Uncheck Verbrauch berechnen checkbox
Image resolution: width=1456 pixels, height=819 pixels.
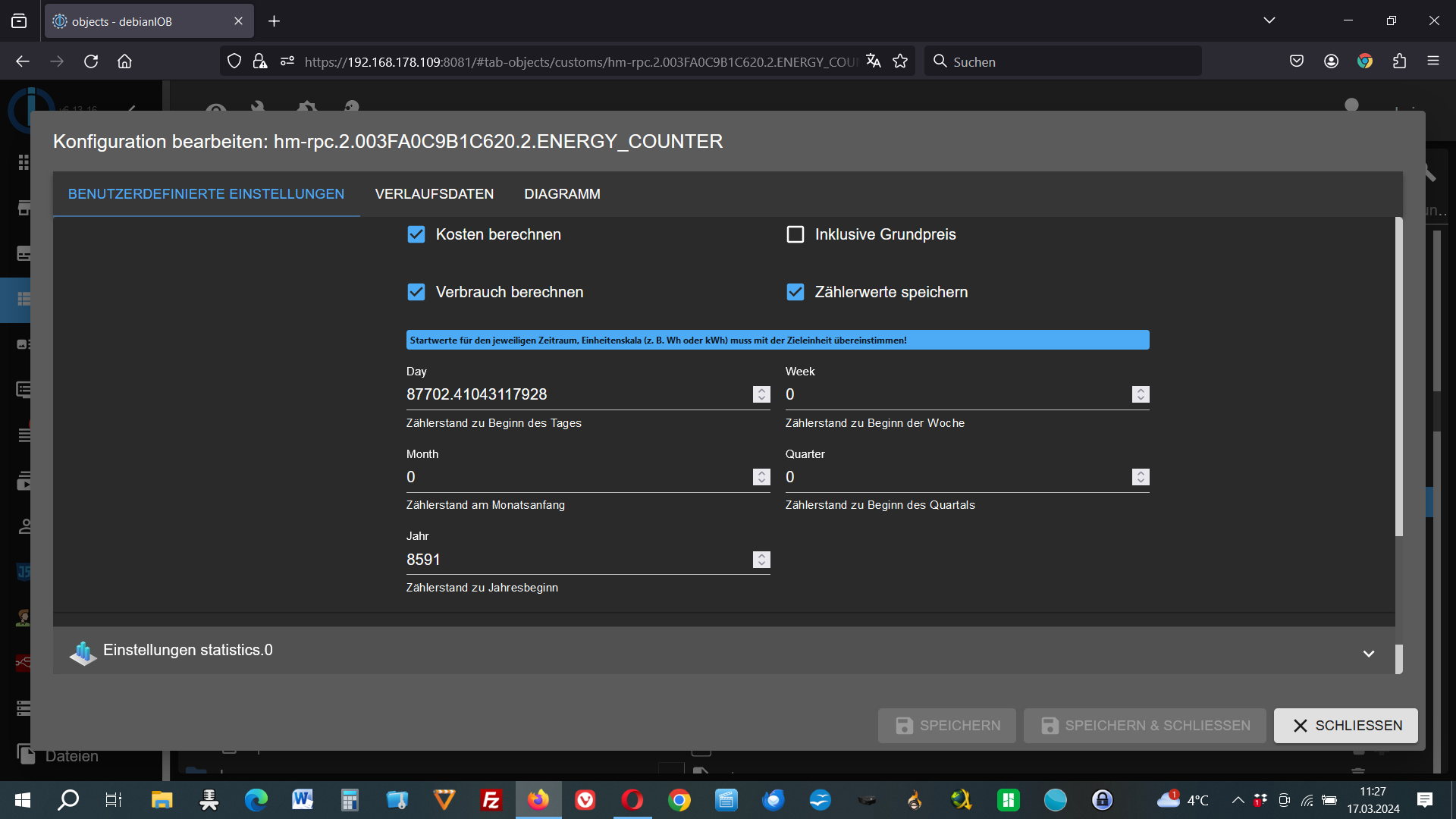[x=416, y=292]
